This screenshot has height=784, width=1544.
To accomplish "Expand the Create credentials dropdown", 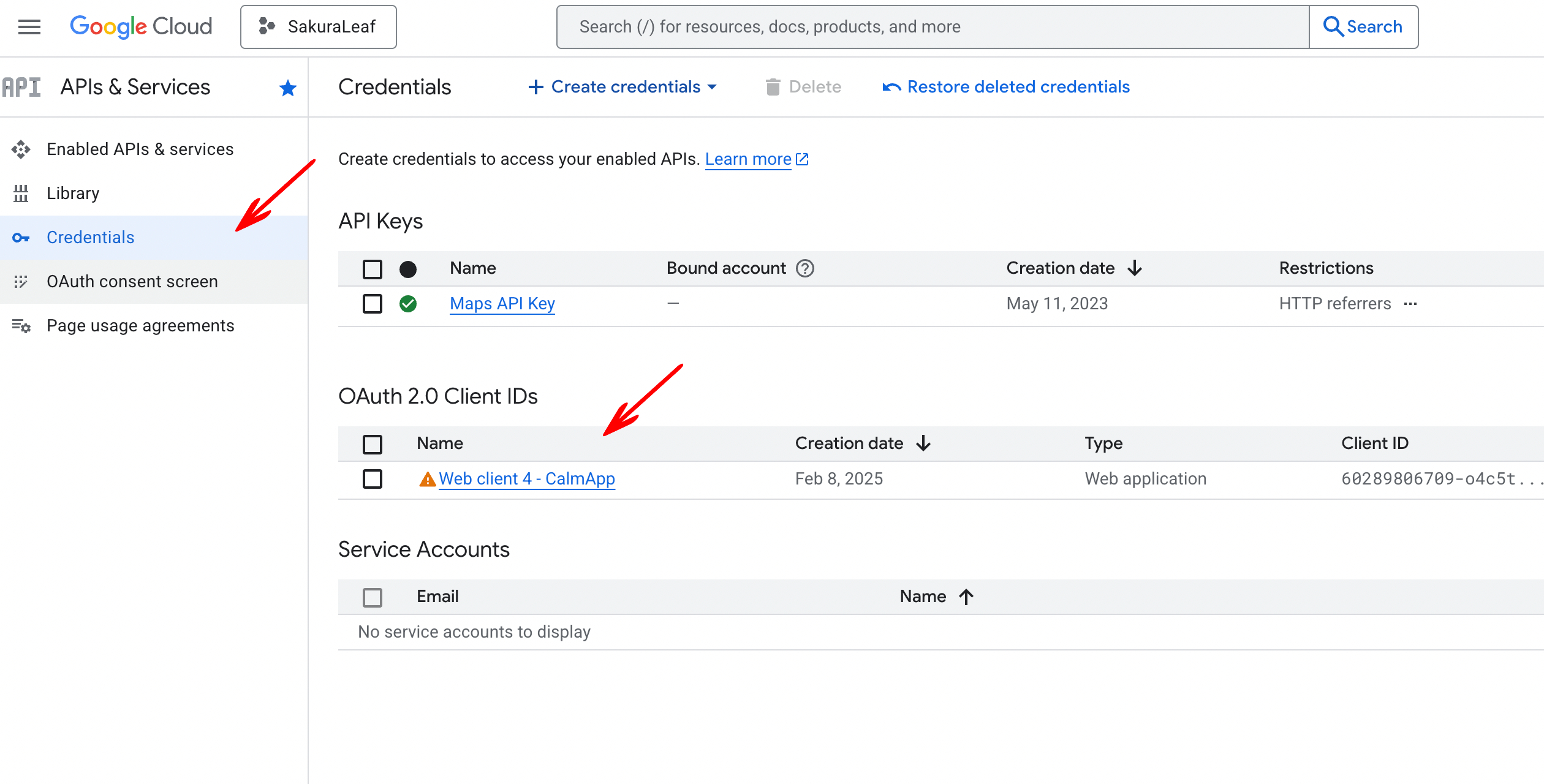I will click(623, 87).
